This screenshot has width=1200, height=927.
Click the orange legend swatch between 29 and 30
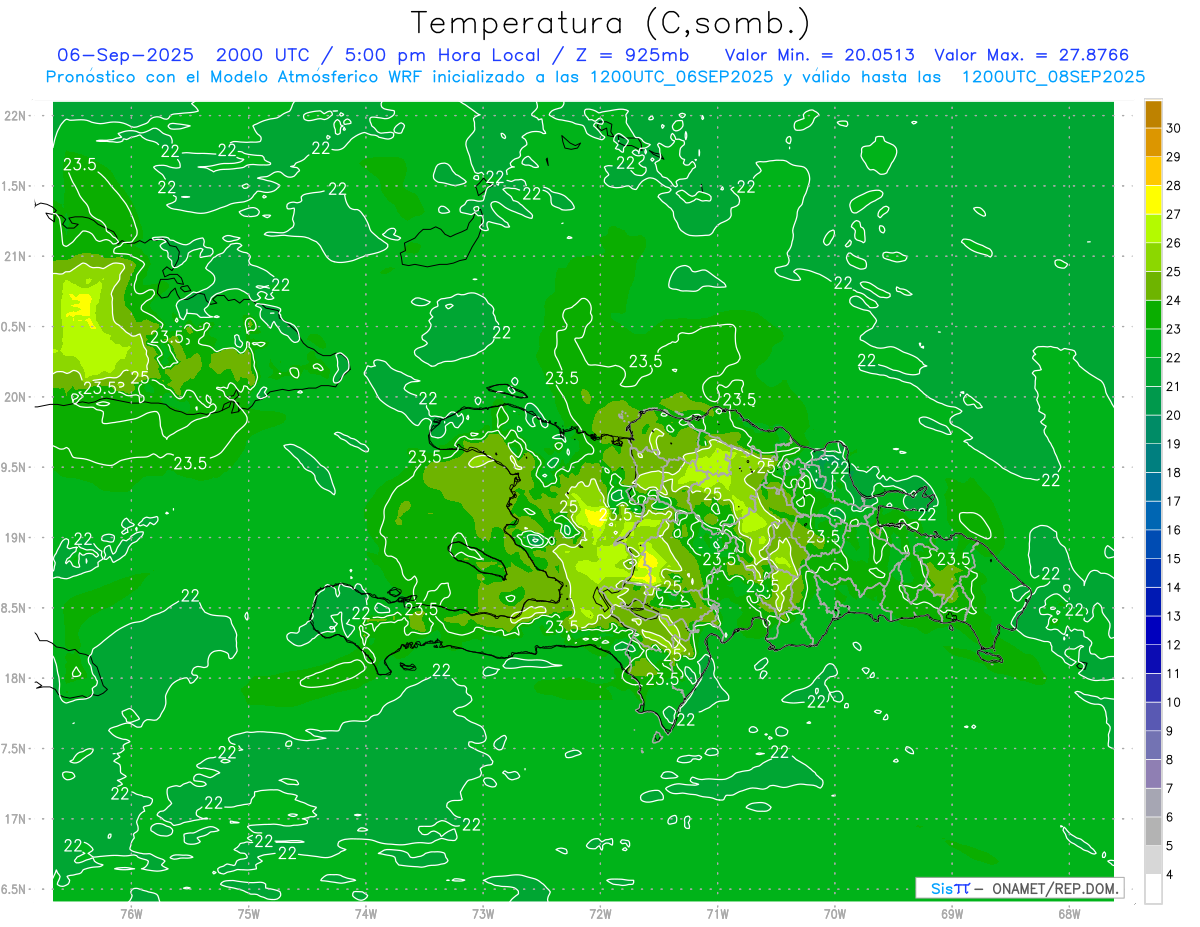click(x=1153, y=142)
